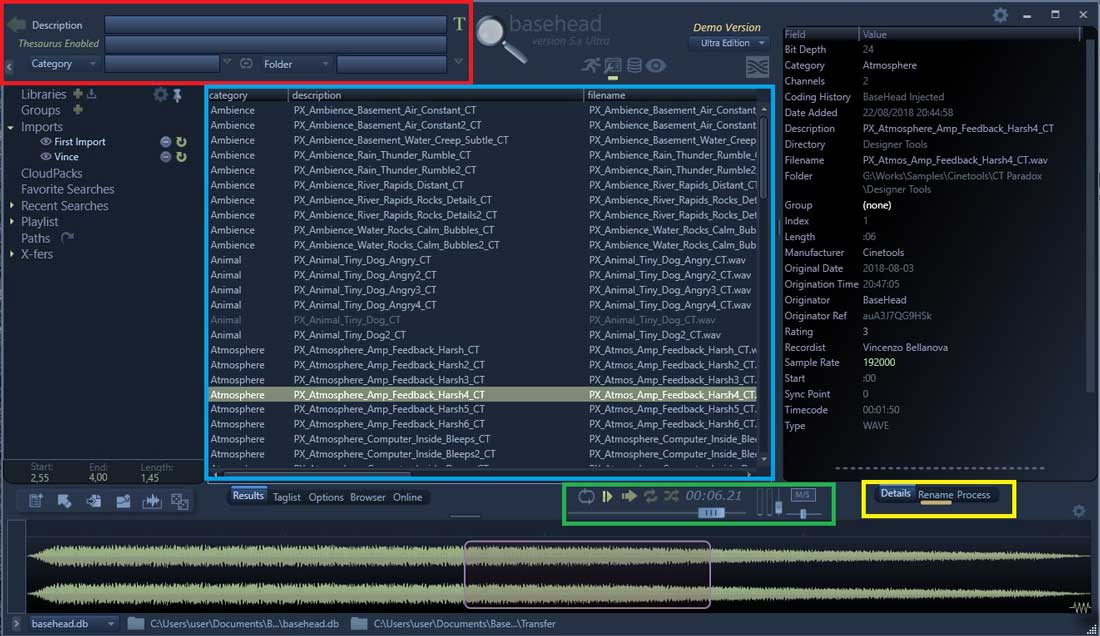Open Favorite Searches in the sidebar
Screen dimensions: 1100x636
point(67,189)
